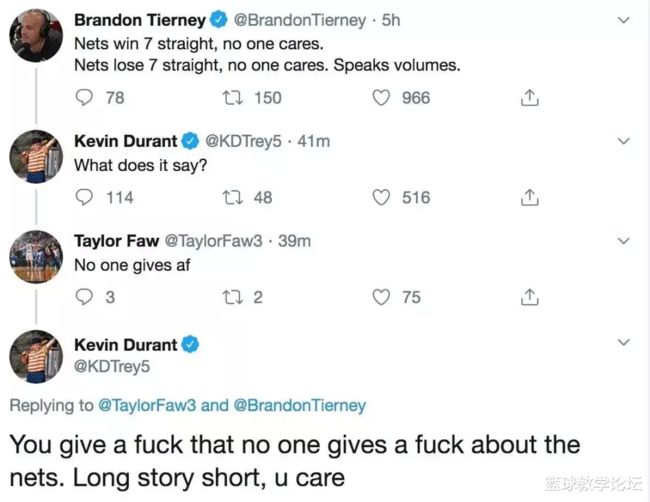The height and width of the screenshot is (502, 650).
Task: Open @TaylorFaw3 link in Replying to line
Action: (146, 405)
